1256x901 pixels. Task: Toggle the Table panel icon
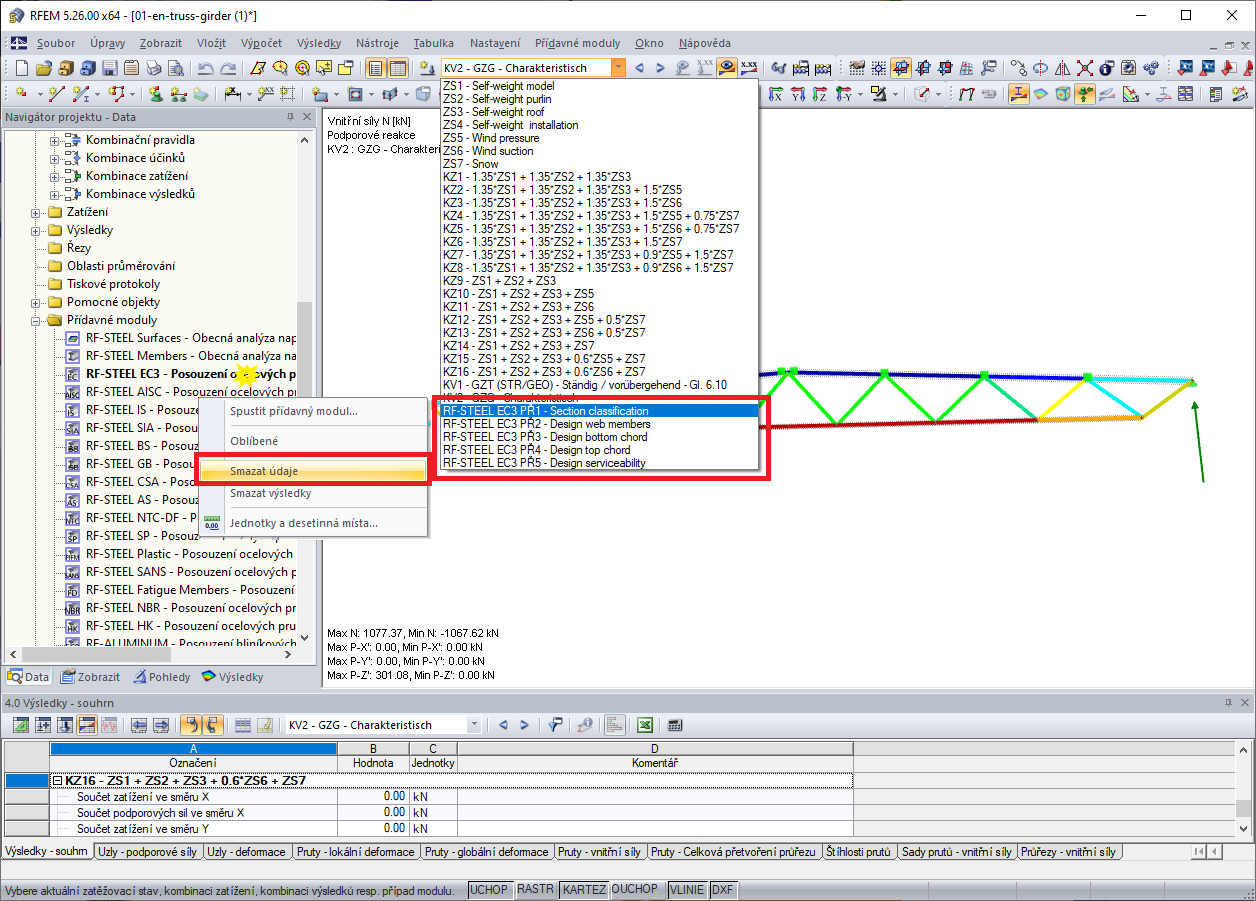coord(398,68)
